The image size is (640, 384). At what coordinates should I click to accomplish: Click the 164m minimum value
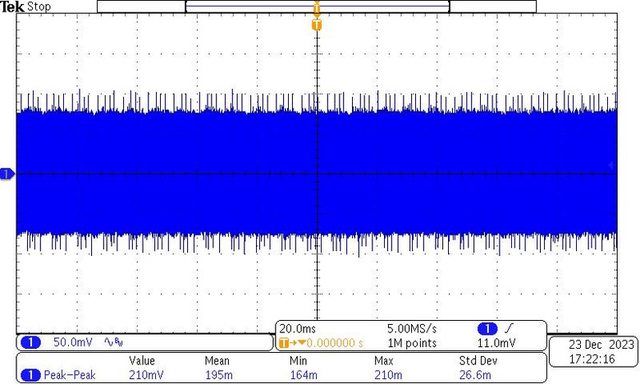pyautogui.click(x=304, y=375)
